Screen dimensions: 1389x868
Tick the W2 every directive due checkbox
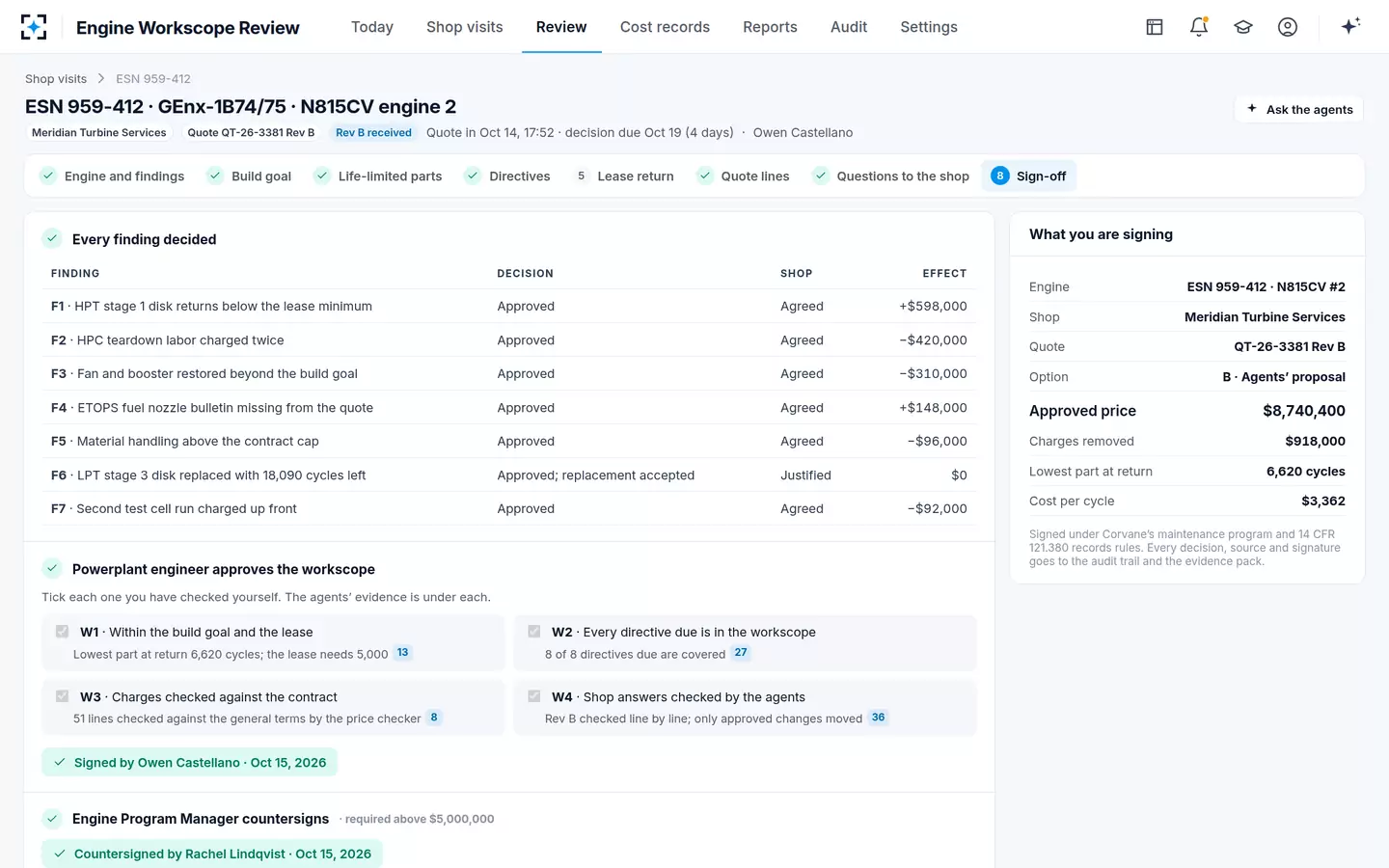click(x=533, y=632)
